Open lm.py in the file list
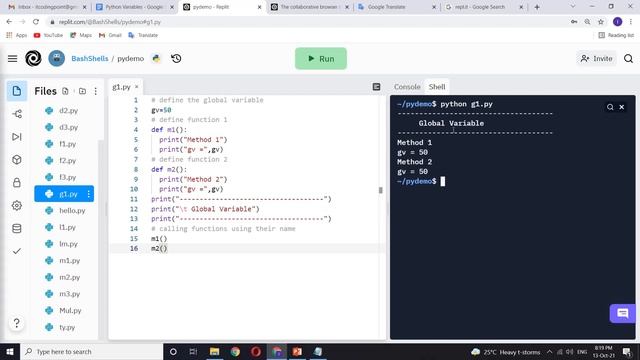Screen dimensions: 640x360 [64, 244]
